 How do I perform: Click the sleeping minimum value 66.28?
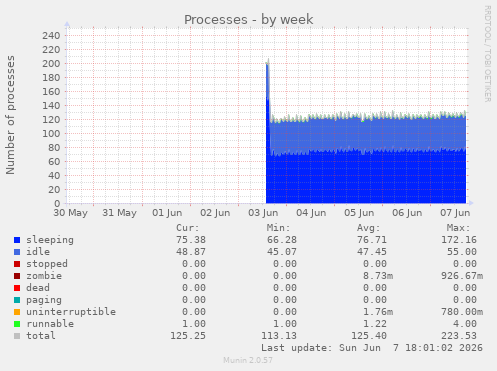(282, 240)
